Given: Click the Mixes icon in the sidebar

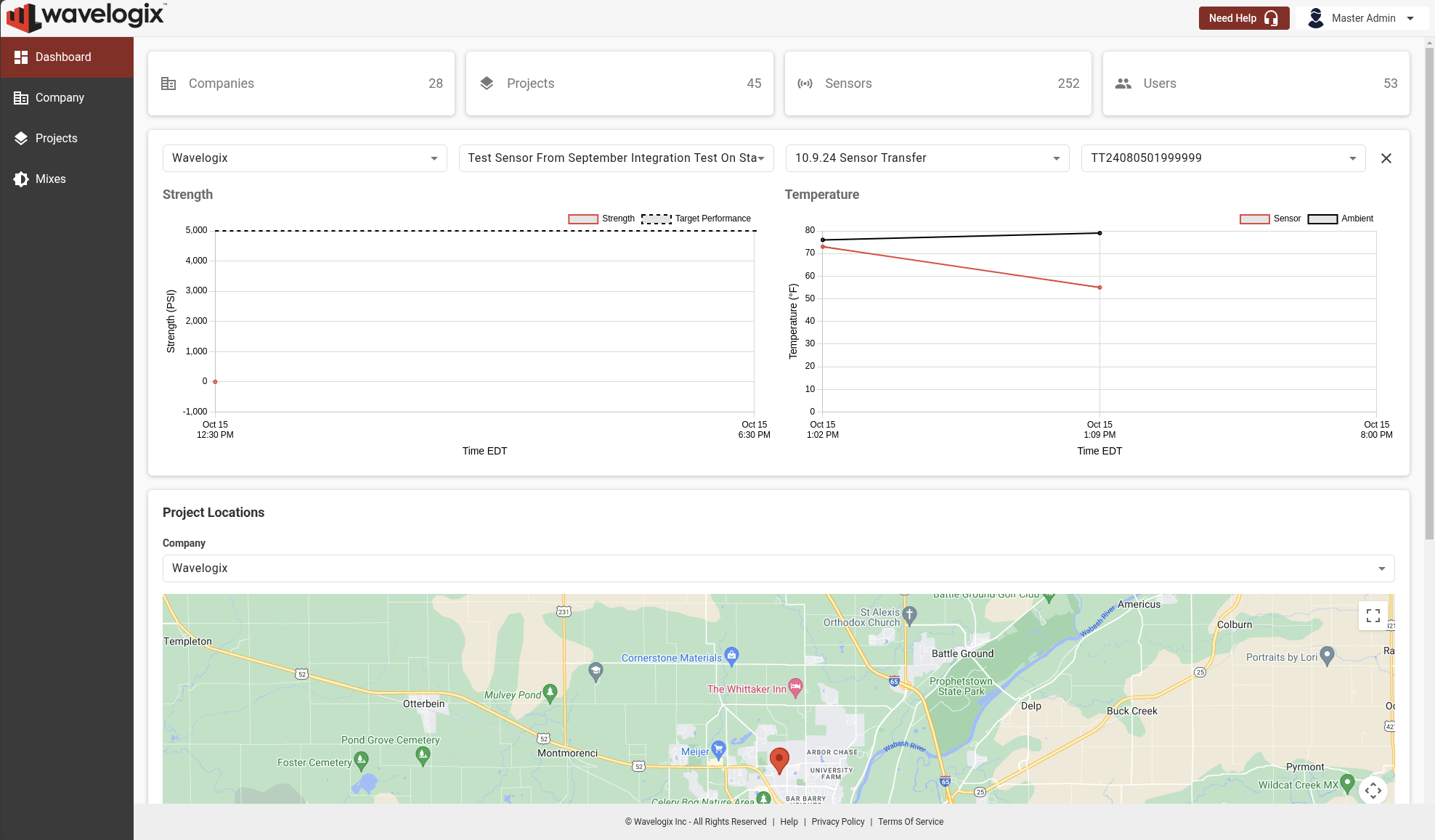Looking at the screenshot, I should point(20,179).
